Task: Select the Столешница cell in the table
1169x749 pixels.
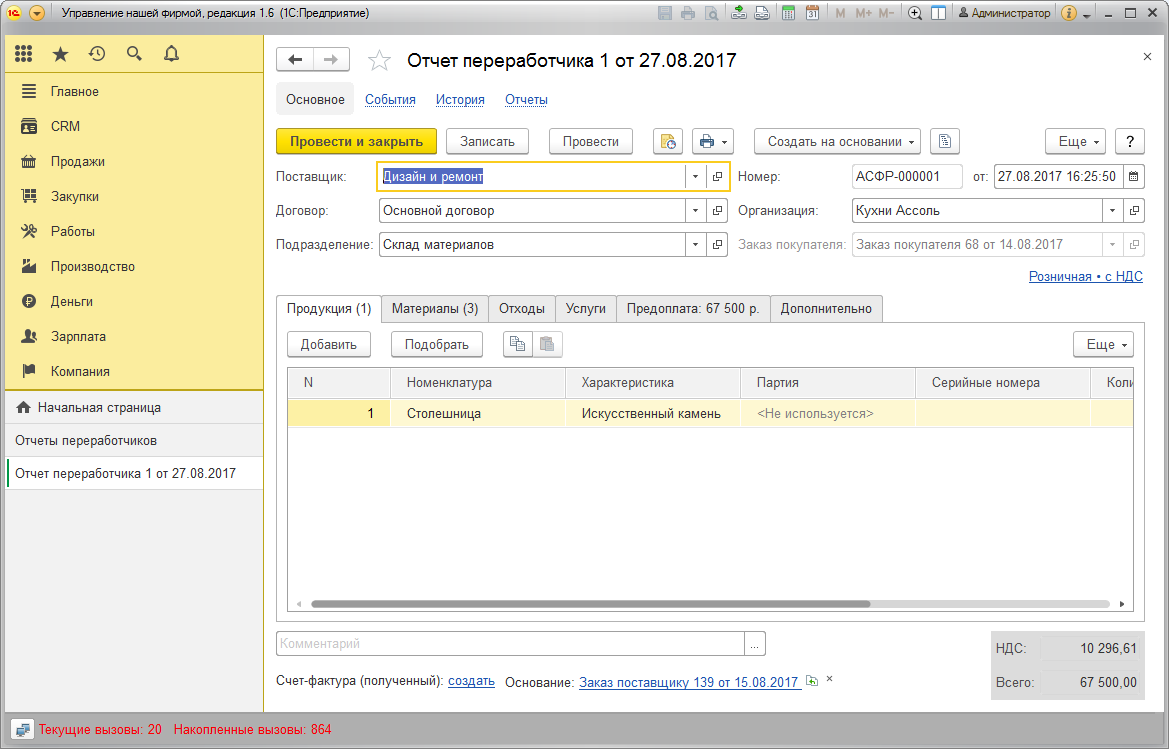Action: pyautogui.click(x=478, y=414)
